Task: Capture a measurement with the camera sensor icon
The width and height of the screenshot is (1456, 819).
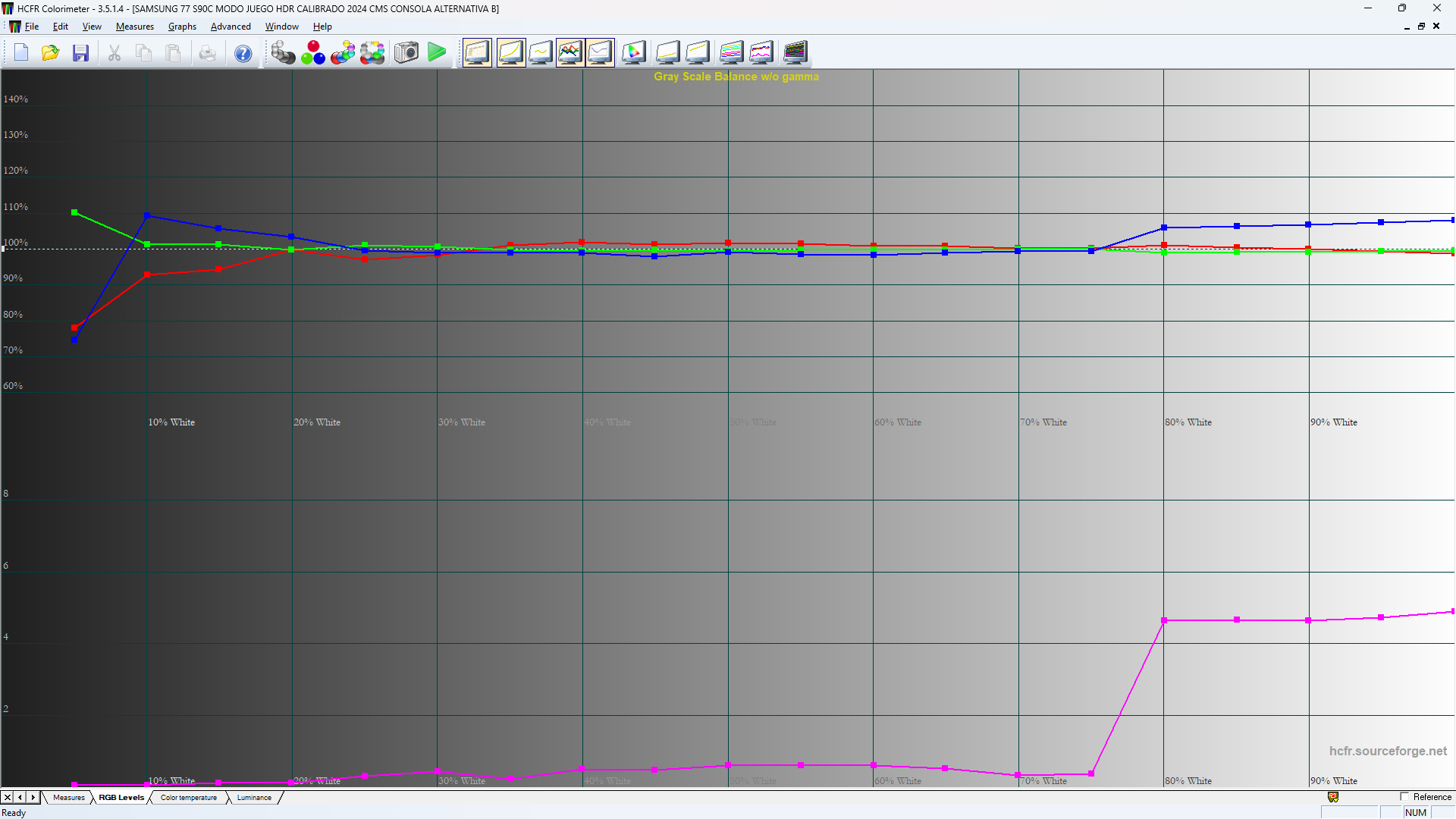Action: [406, 52]
